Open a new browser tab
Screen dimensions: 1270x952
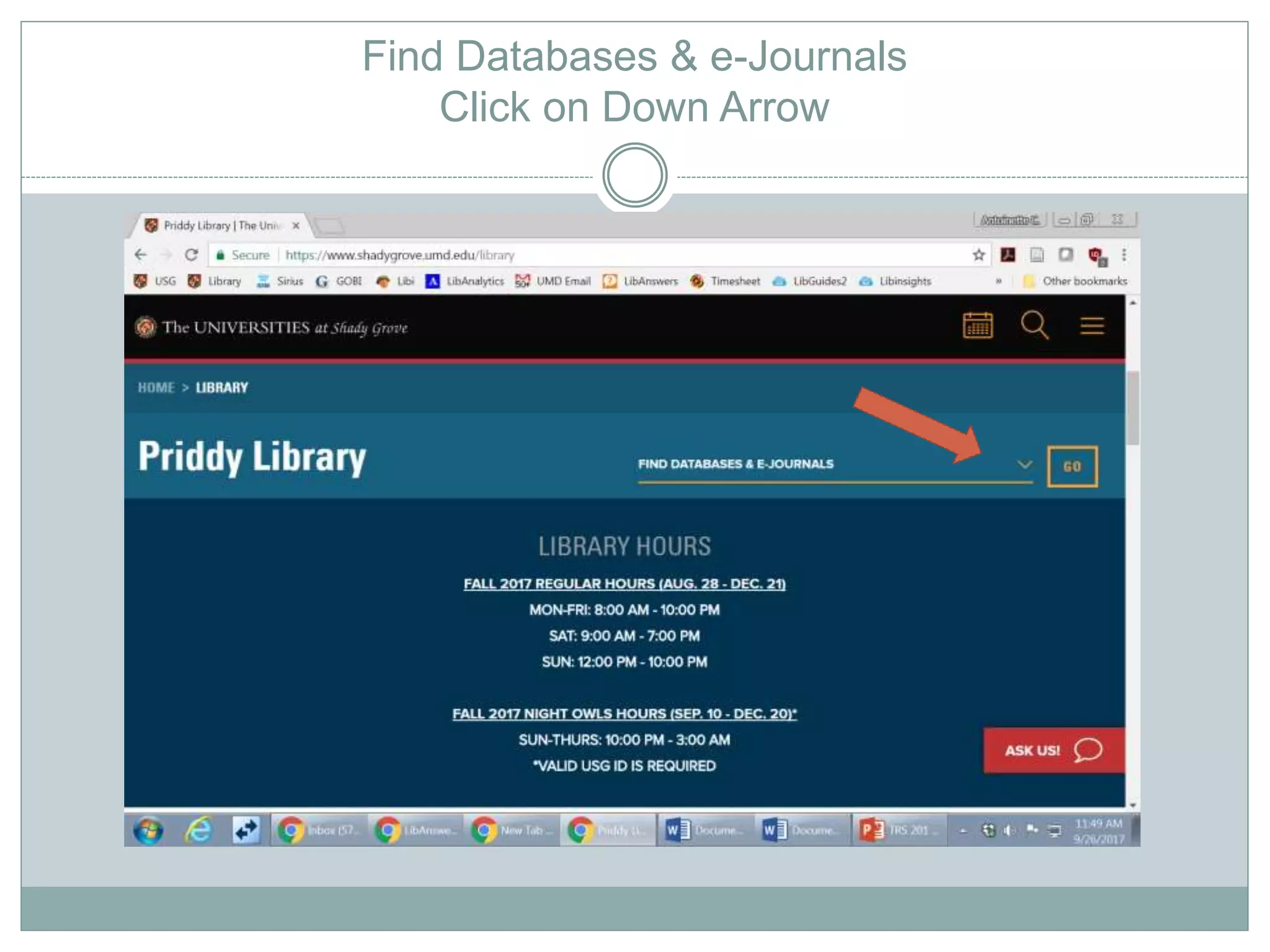(x=329, y=227)
